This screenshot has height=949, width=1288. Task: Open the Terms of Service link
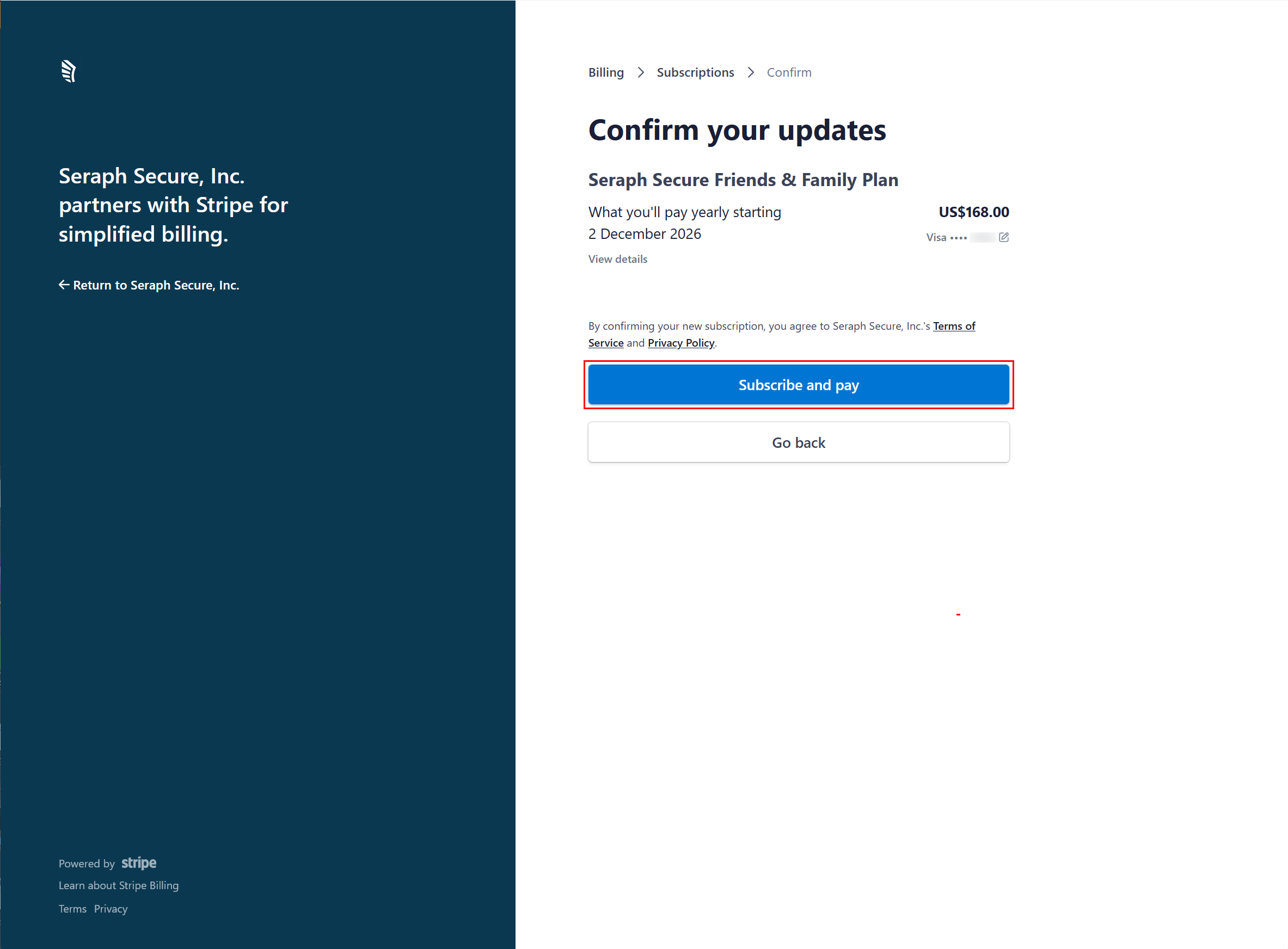tap(954, 326)
